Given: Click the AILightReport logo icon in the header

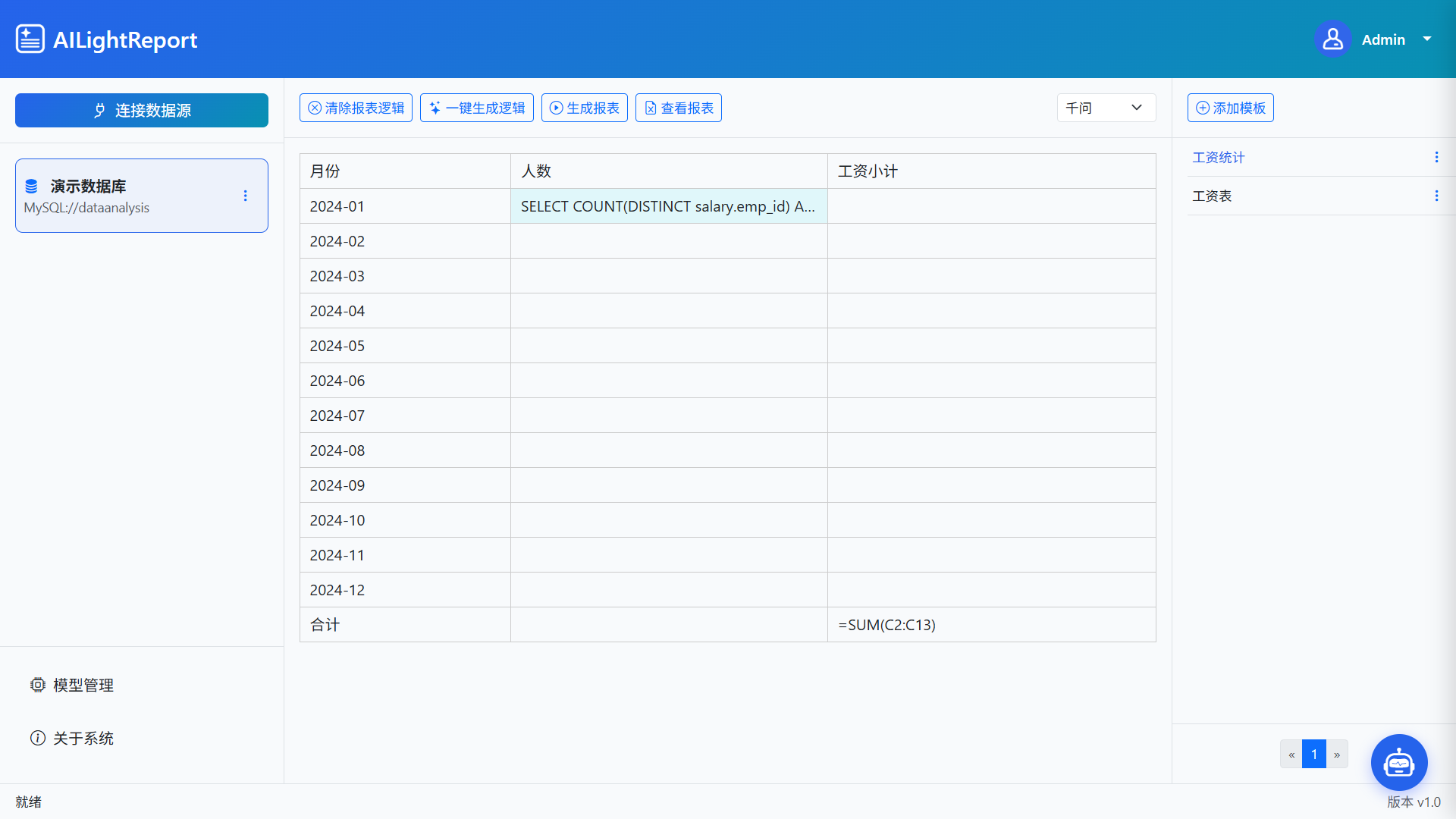Looking at the screenshot, I should coord(30,39).
